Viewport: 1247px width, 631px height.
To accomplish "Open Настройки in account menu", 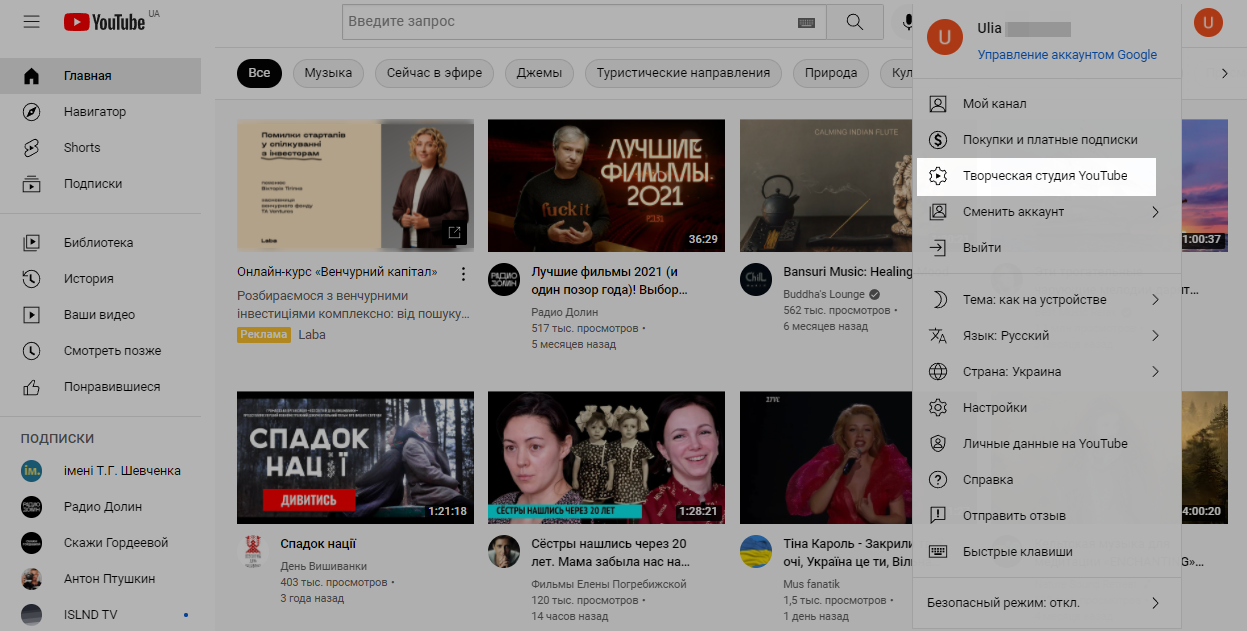I will click(1048, 408).
